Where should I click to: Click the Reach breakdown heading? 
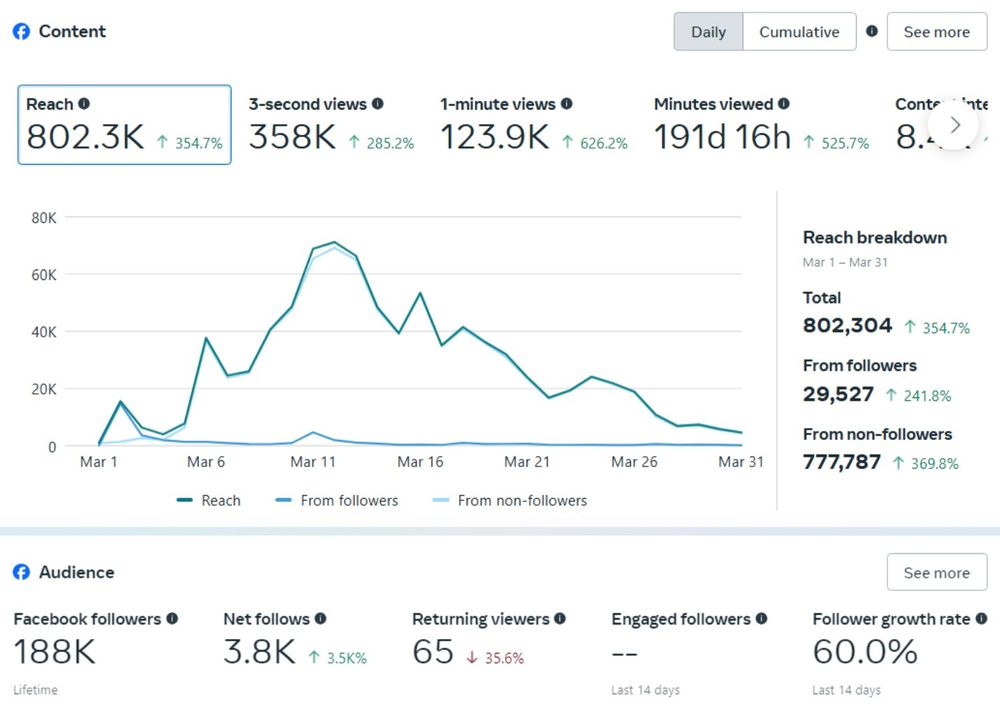coord(875,237)
